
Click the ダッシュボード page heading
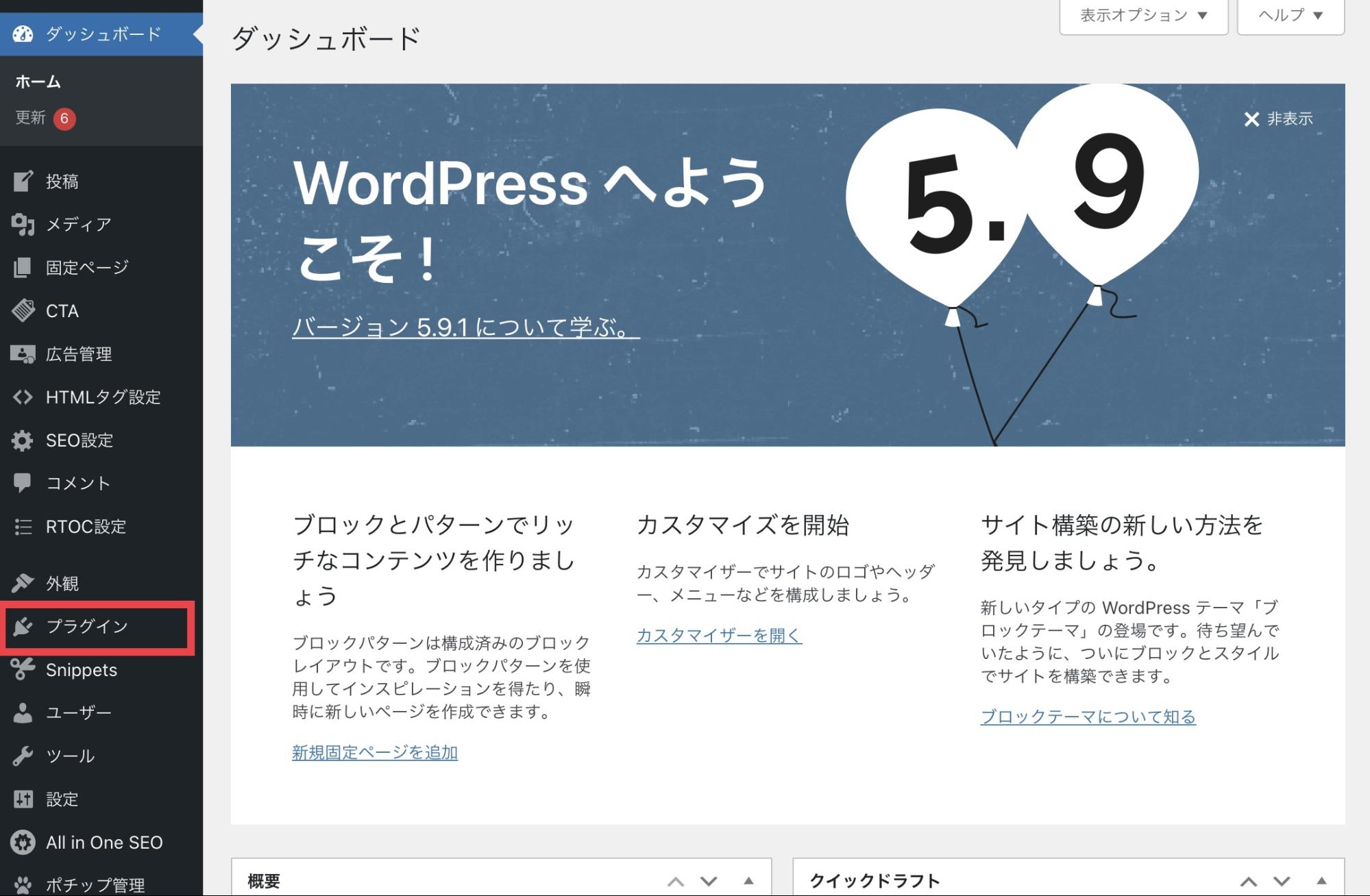[x=326, y=38]
